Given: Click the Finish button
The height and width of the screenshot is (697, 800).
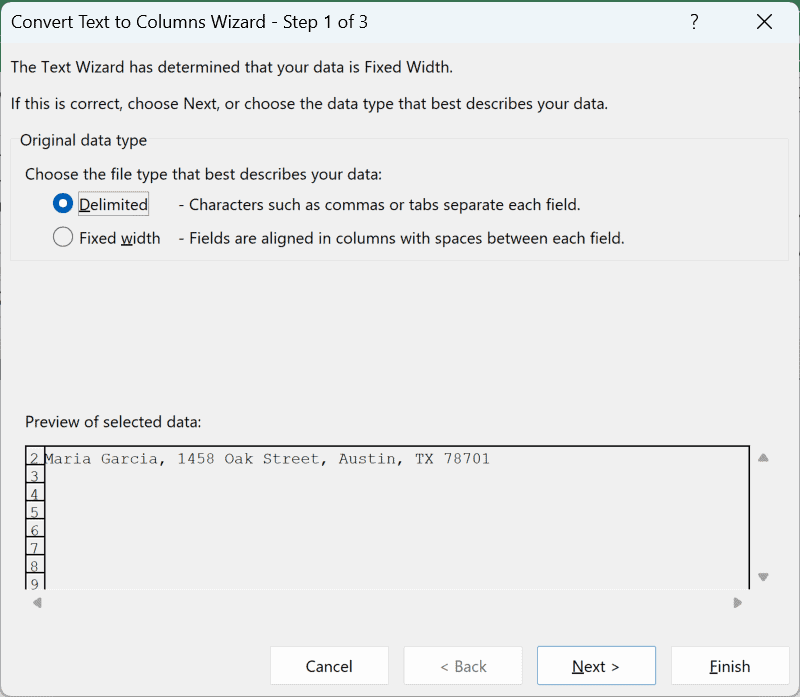Looking at the screenshot, I should 730,666.
